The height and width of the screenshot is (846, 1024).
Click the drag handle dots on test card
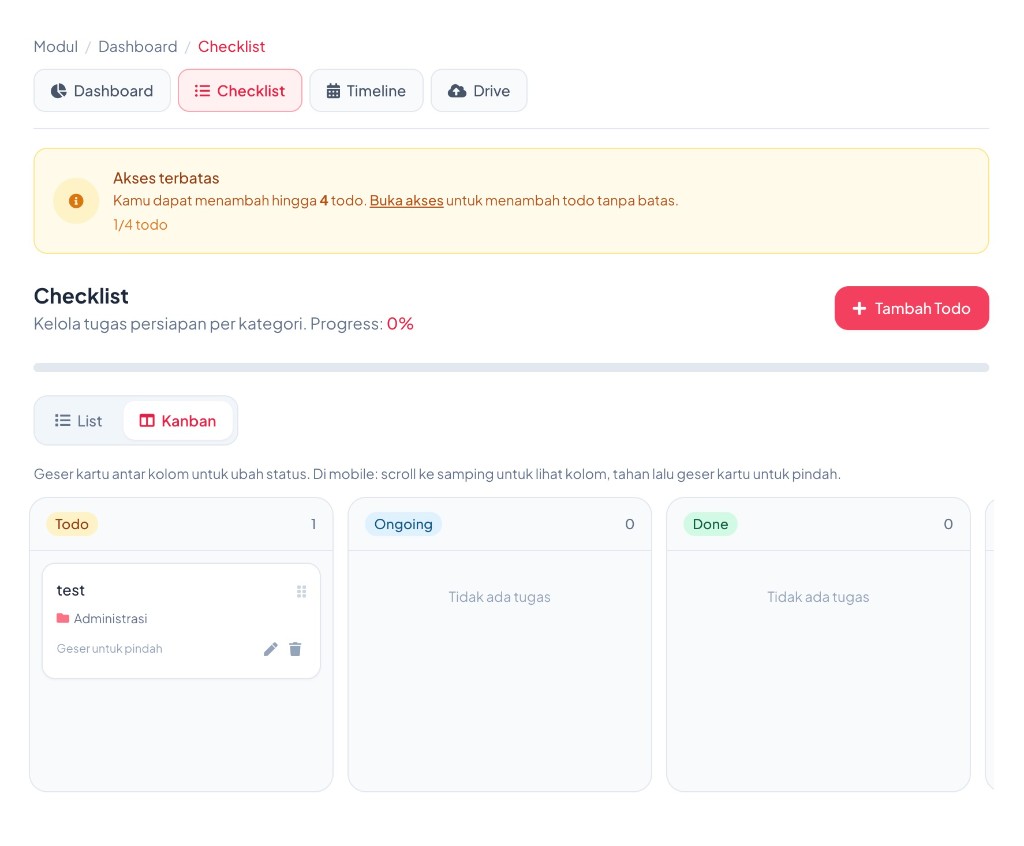click(301, 591)
